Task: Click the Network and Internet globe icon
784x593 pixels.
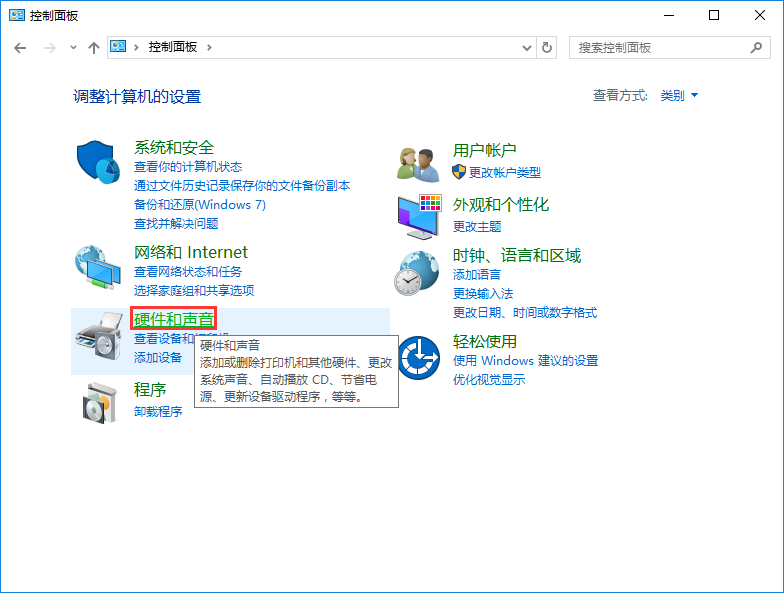Action: 98,268
